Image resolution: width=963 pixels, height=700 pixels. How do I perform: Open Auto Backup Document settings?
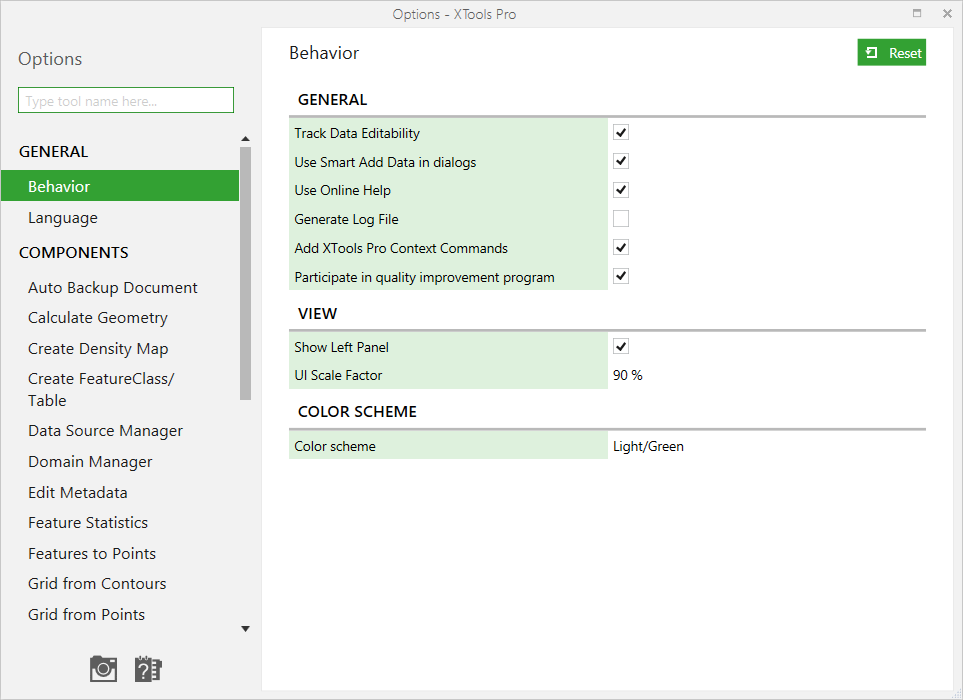[x=112, y=287]
